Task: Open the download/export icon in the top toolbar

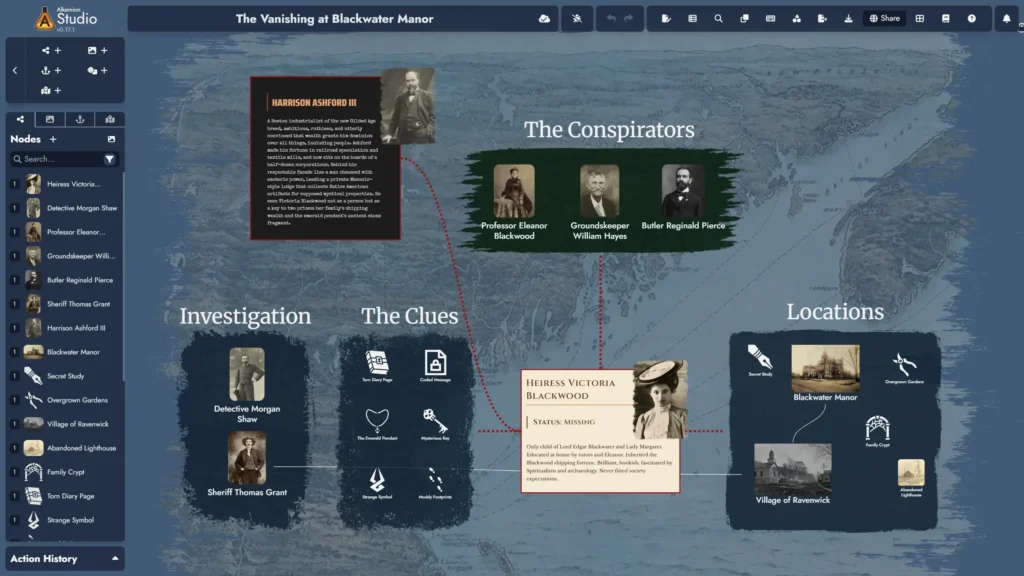Action: coord(850,17)
